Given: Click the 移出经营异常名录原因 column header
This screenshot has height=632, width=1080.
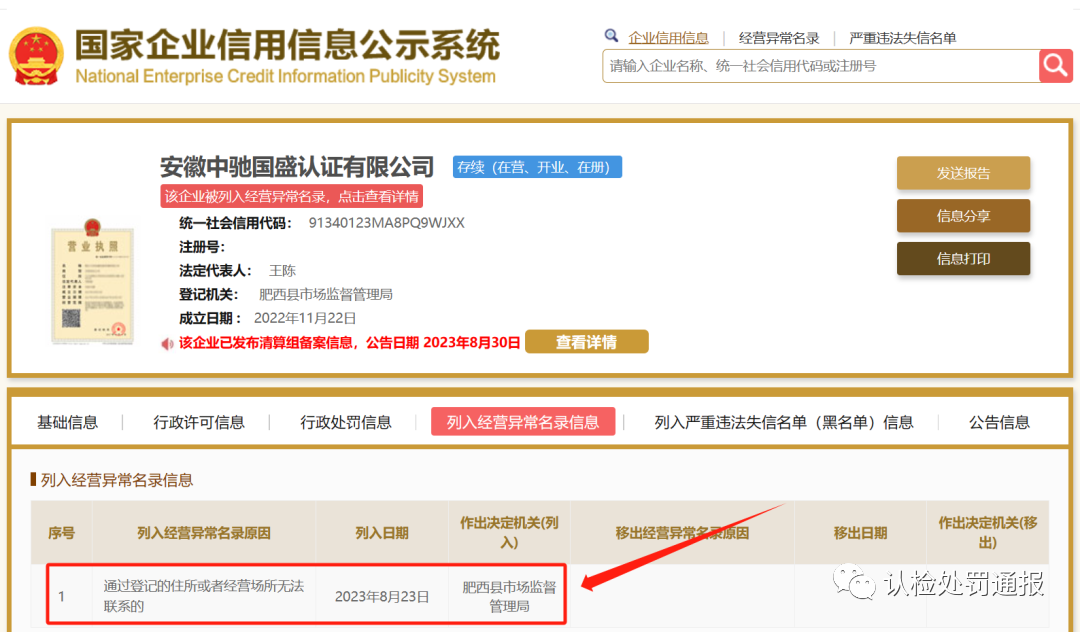Looking at the screenshot, I should coord(682,533).
